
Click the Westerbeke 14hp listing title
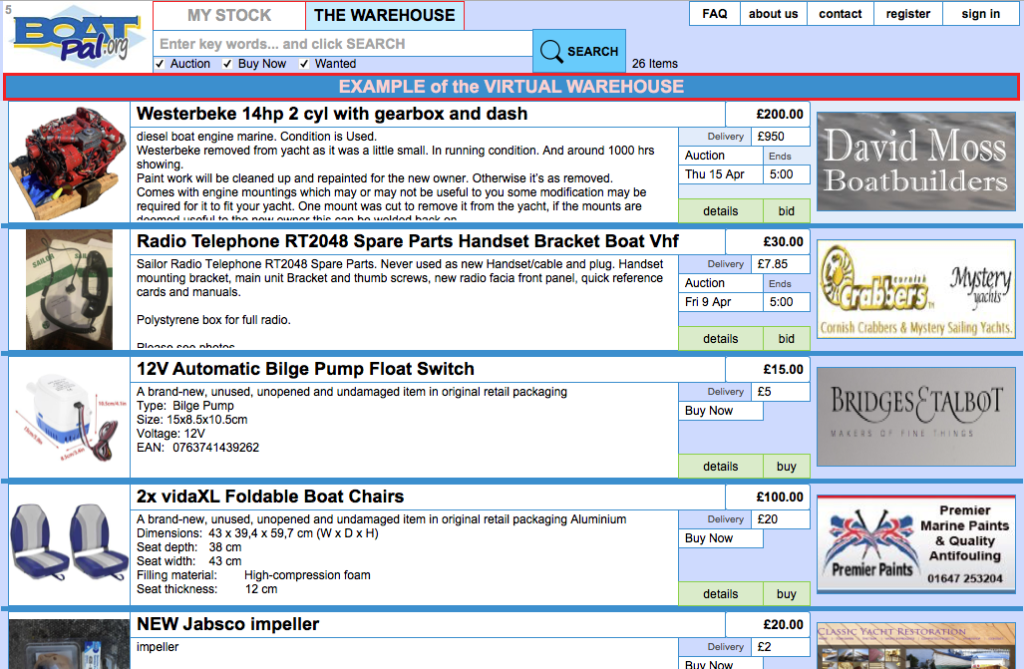tap(332, 114)
